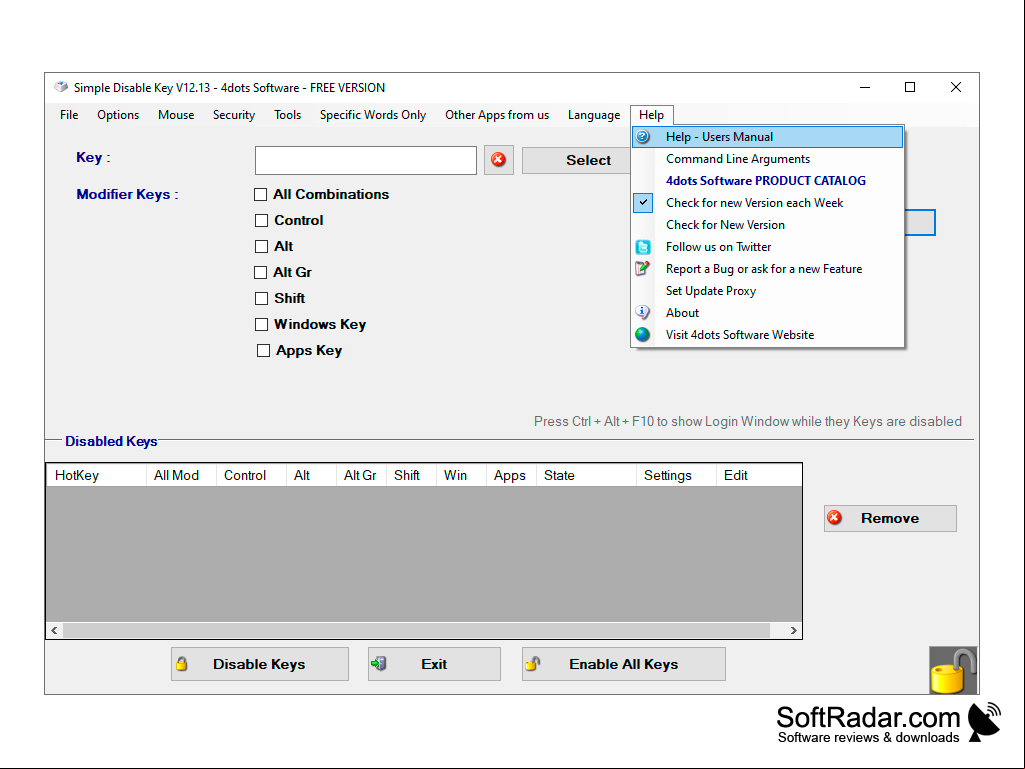This screenshot has height=769, width=1025.
Task: Enable the All Combinations checkbox
Action: point(261,194)
